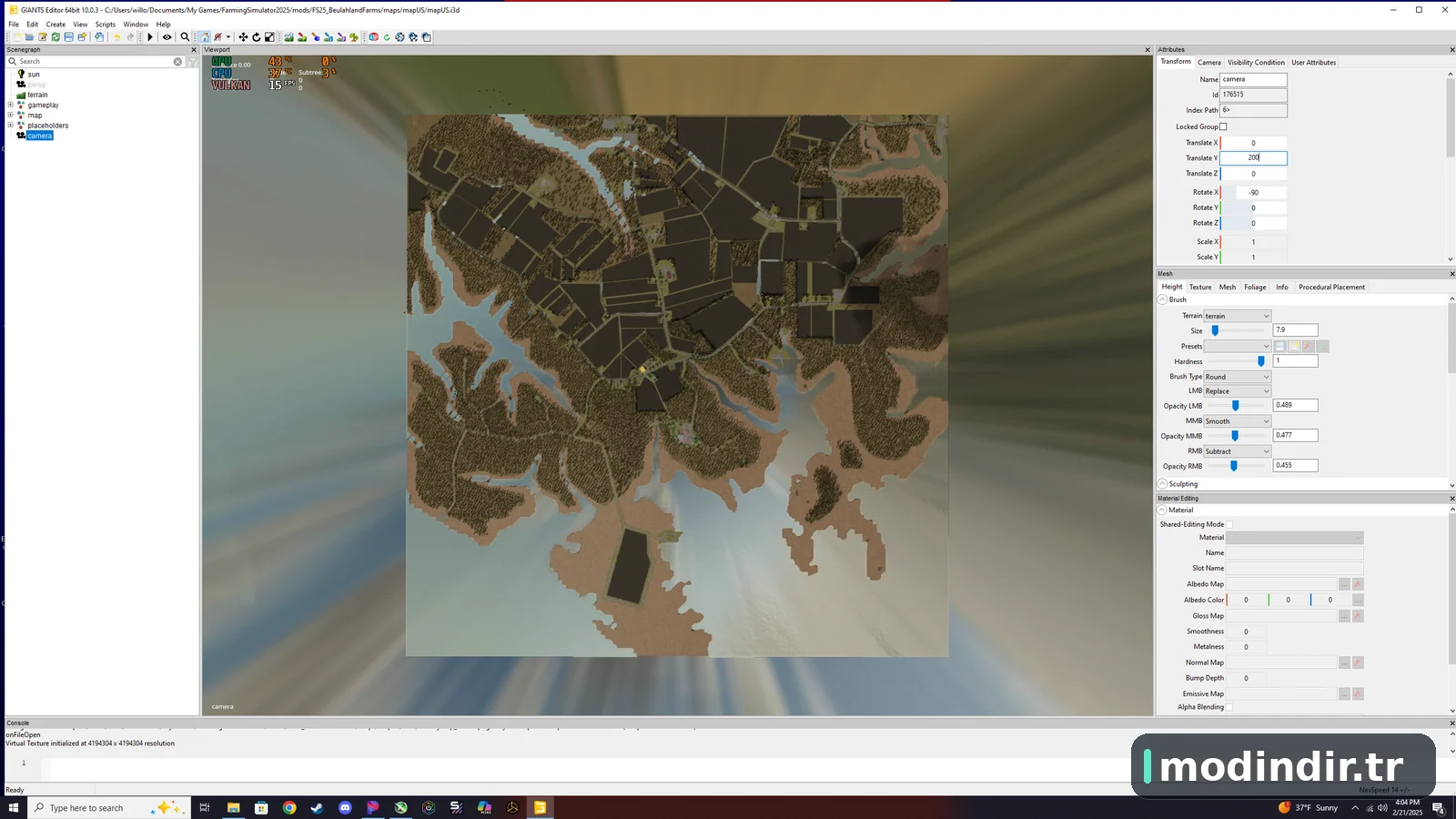The height and width of the screenshot is (819, 1456).
Task: Click the Hardness slider handle
Action: 1261,361
